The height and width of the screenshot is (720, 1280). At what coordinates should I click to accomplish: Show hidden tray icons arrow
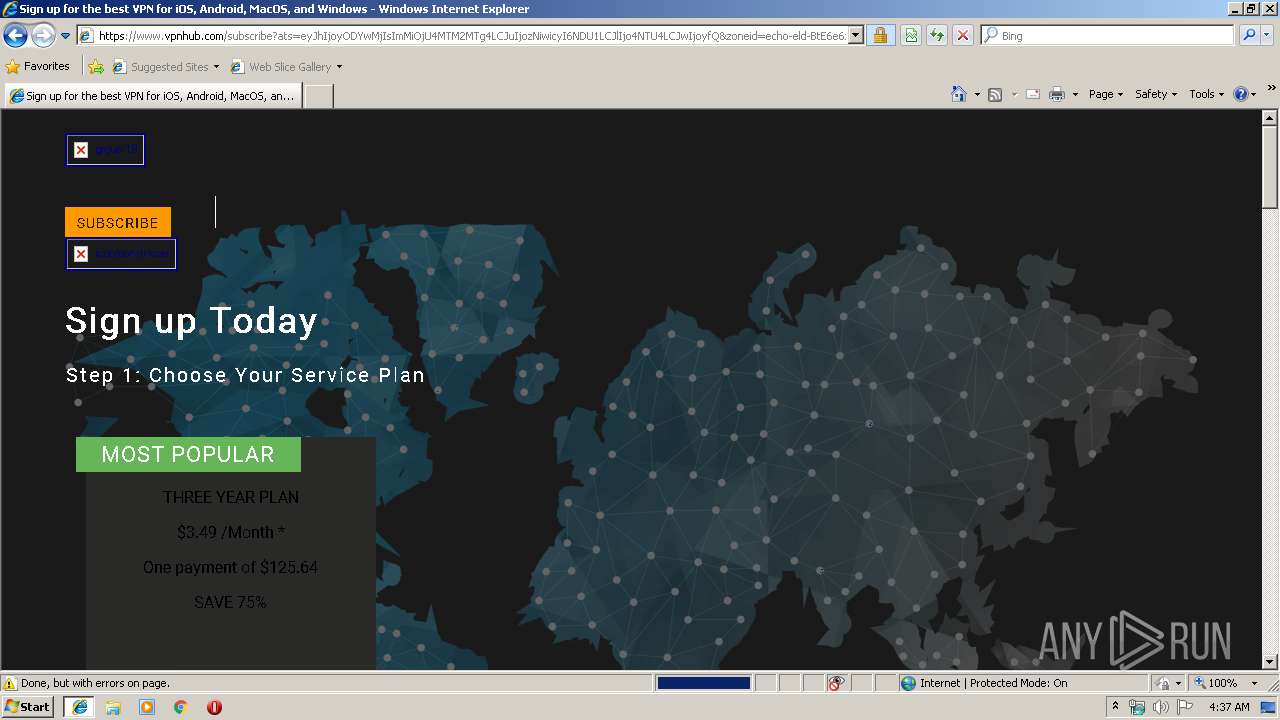coord(1115,707)
